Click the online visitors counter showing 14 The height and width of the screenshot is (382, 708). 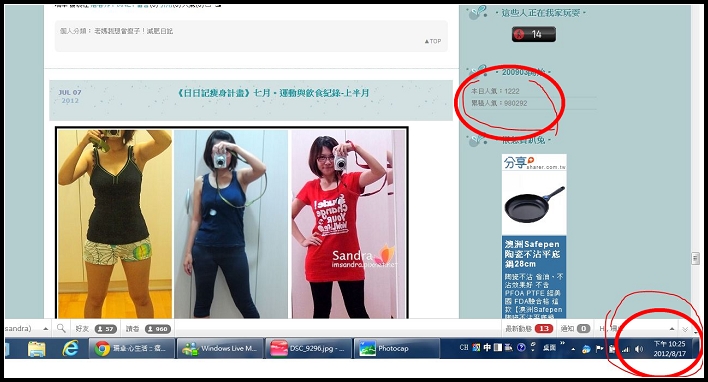click(x=534, y=34)
